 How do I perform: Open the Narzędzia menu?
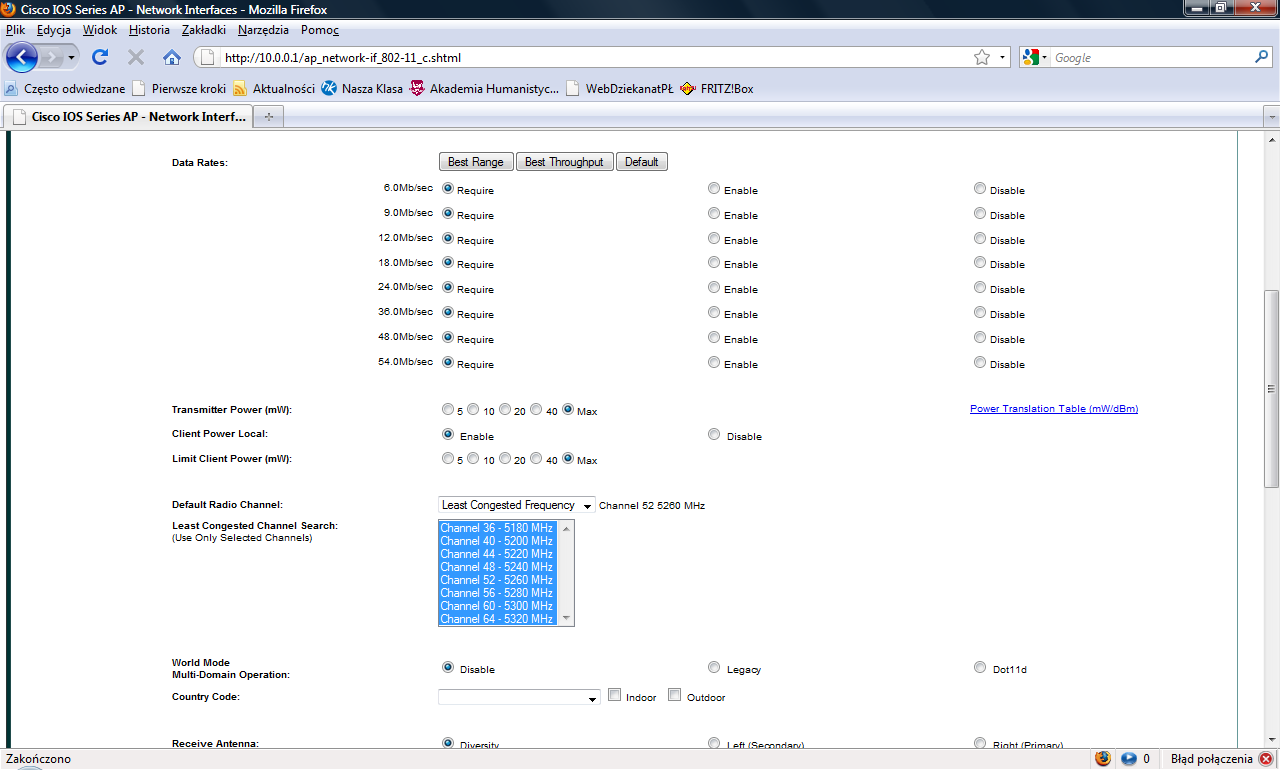263,30
